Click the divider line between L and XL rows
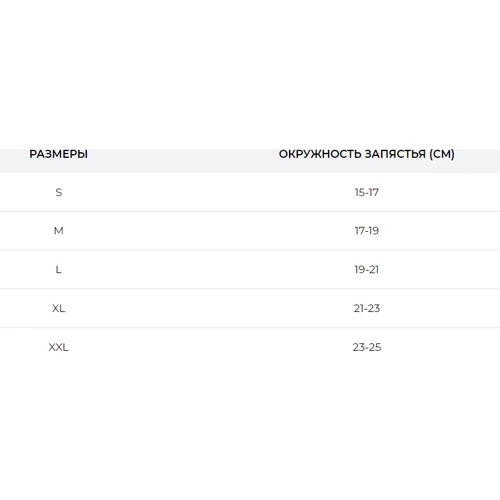Image resolution: width=500 pixels, height=500 pixels. pyautogui.click(x=250, y=289)
